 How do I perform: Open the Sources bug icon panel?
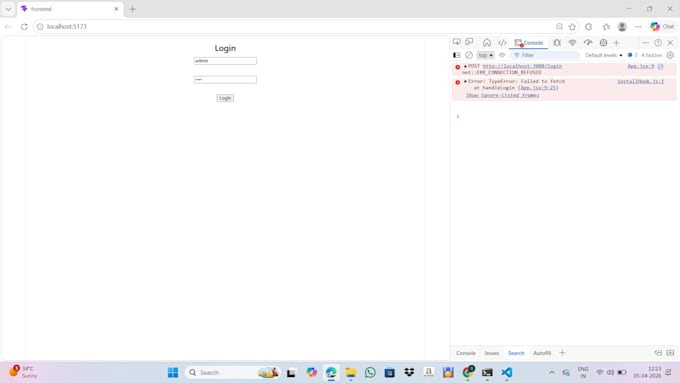[x=557, y=43]
